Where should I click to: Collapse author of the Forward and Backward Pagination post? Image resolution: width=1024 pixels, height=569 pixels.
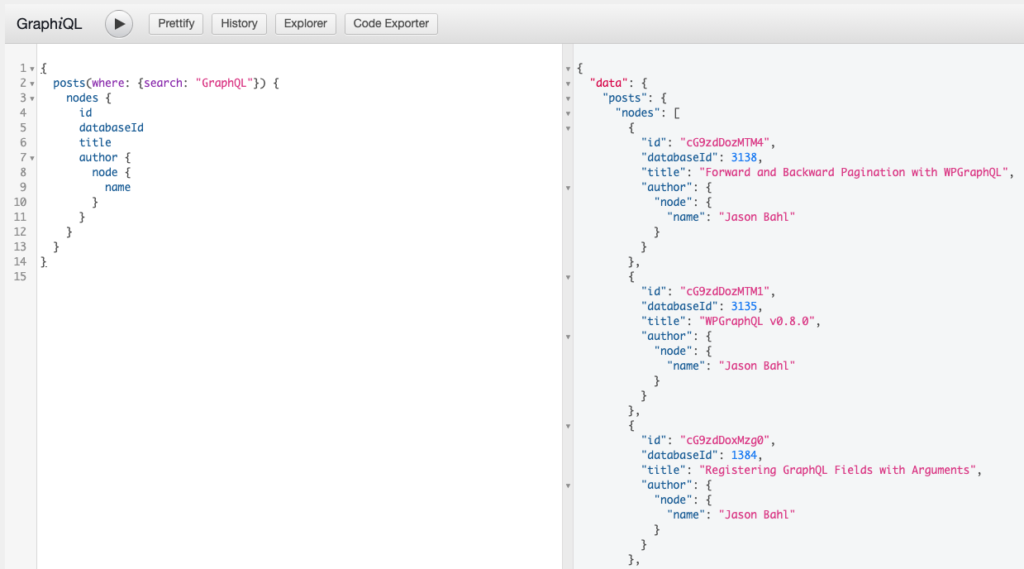pos(568,187)
